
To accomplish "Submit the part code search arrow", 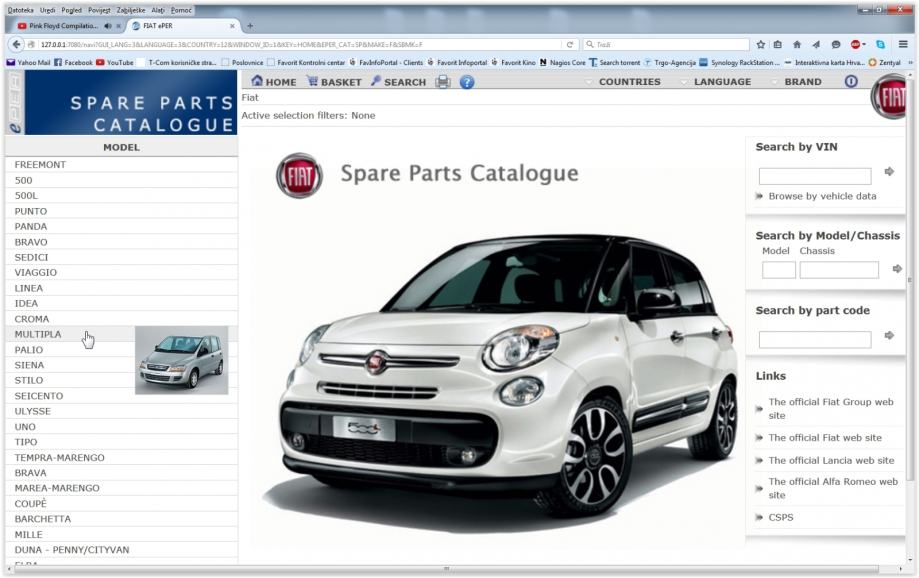I will [889, 335].
